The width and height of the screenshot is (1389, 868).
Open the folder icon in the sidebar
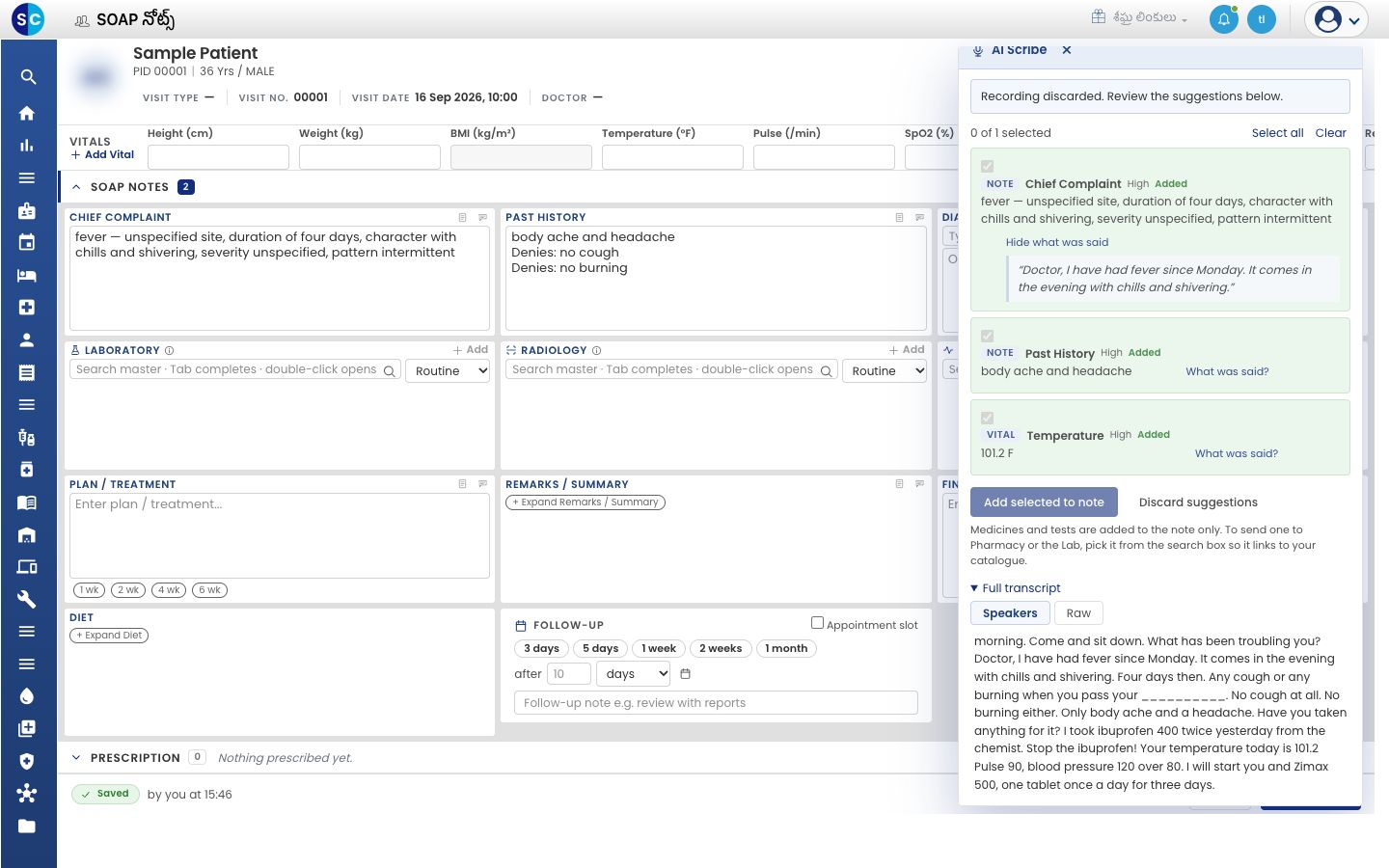click(x=27, y=827)
